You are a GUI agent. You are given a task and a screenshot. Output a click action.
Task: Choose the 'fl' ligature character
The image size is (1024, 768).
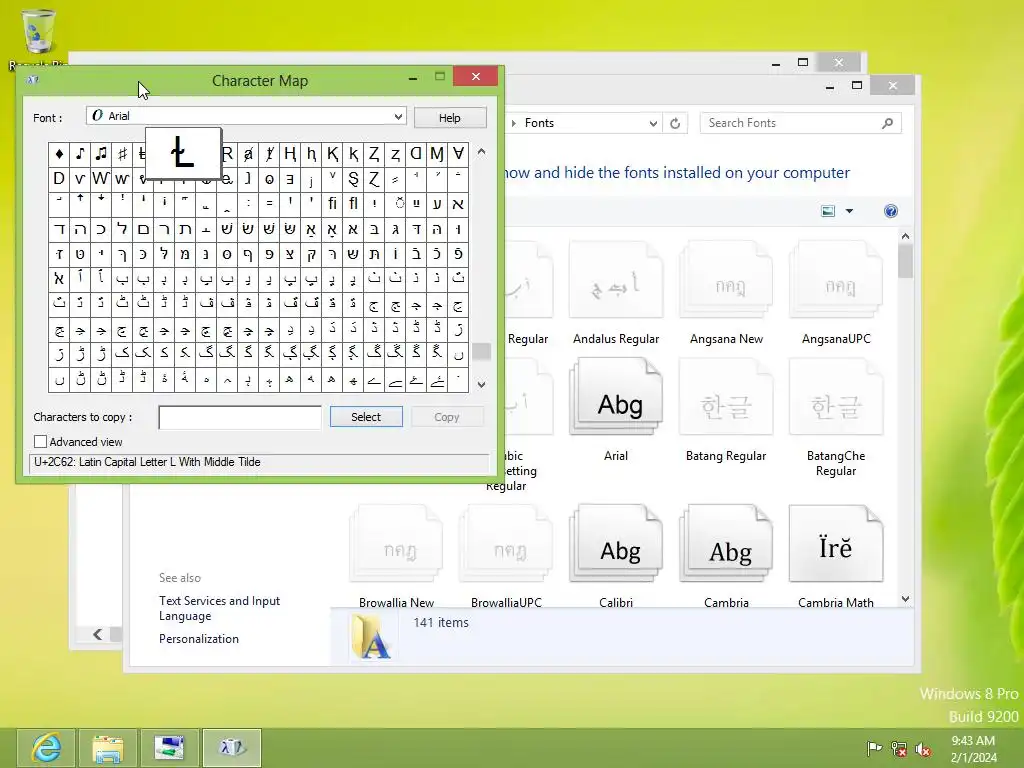click(x=353, y=204)
